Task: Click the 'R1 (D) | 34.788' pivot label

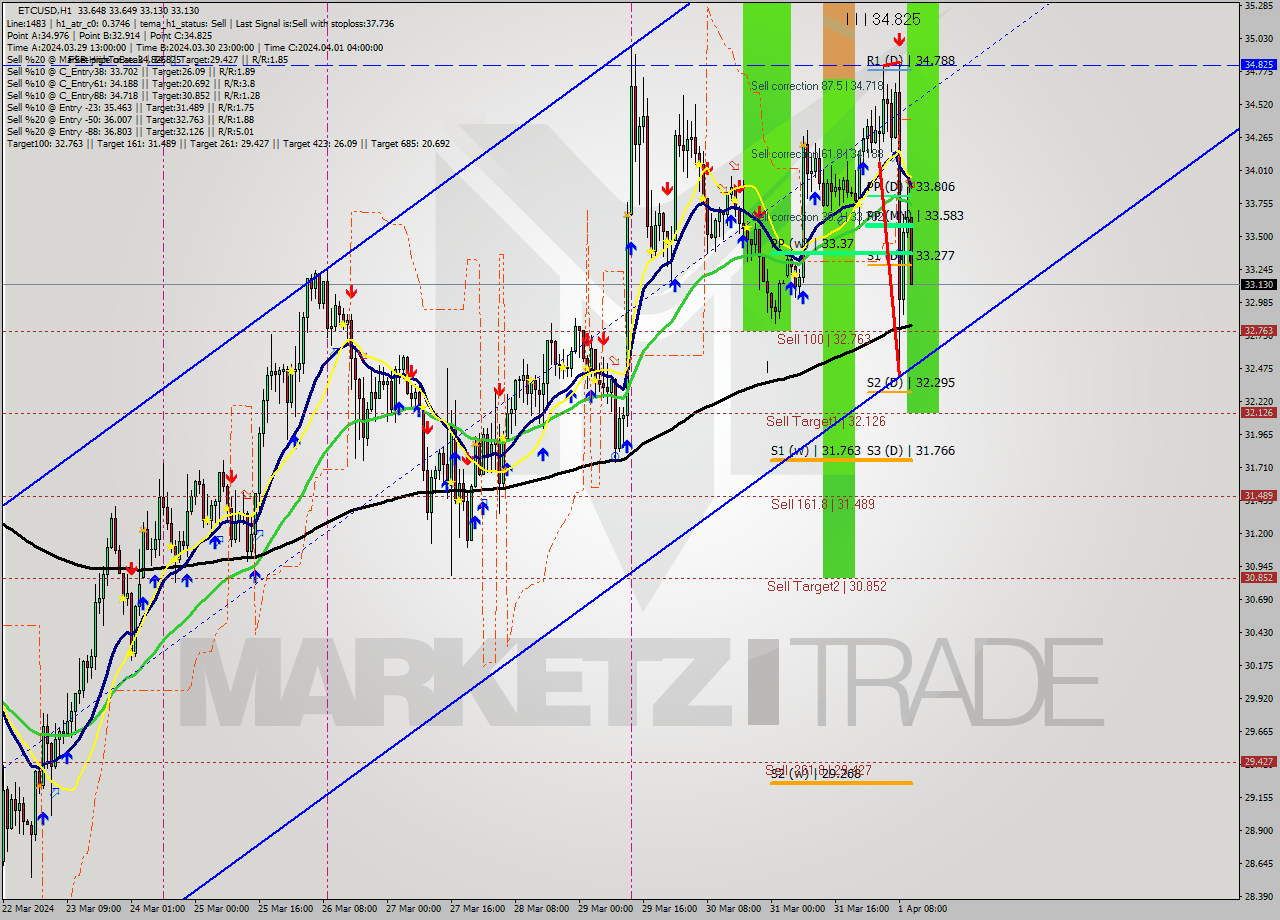Action: (910, 61)
